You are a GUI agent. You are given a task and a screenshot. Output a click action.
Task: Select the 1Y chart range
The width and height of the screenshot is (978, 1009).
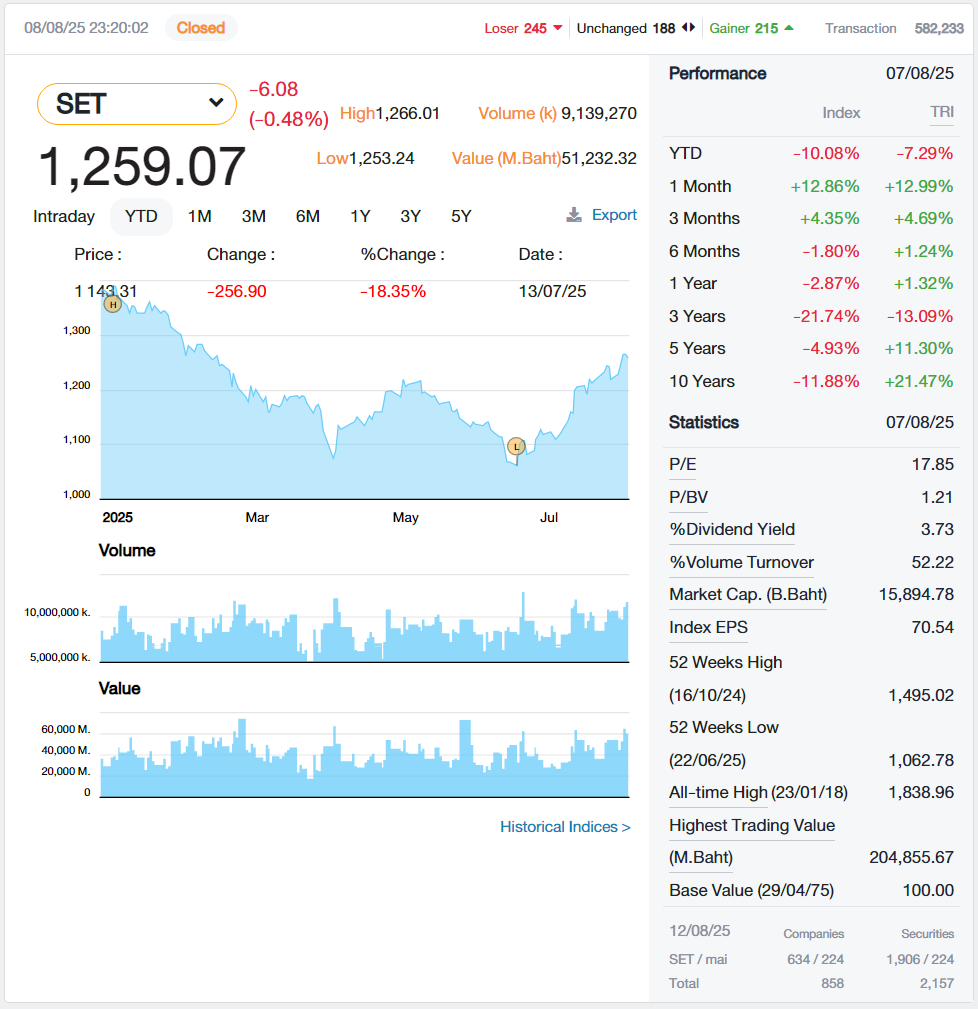360,216
